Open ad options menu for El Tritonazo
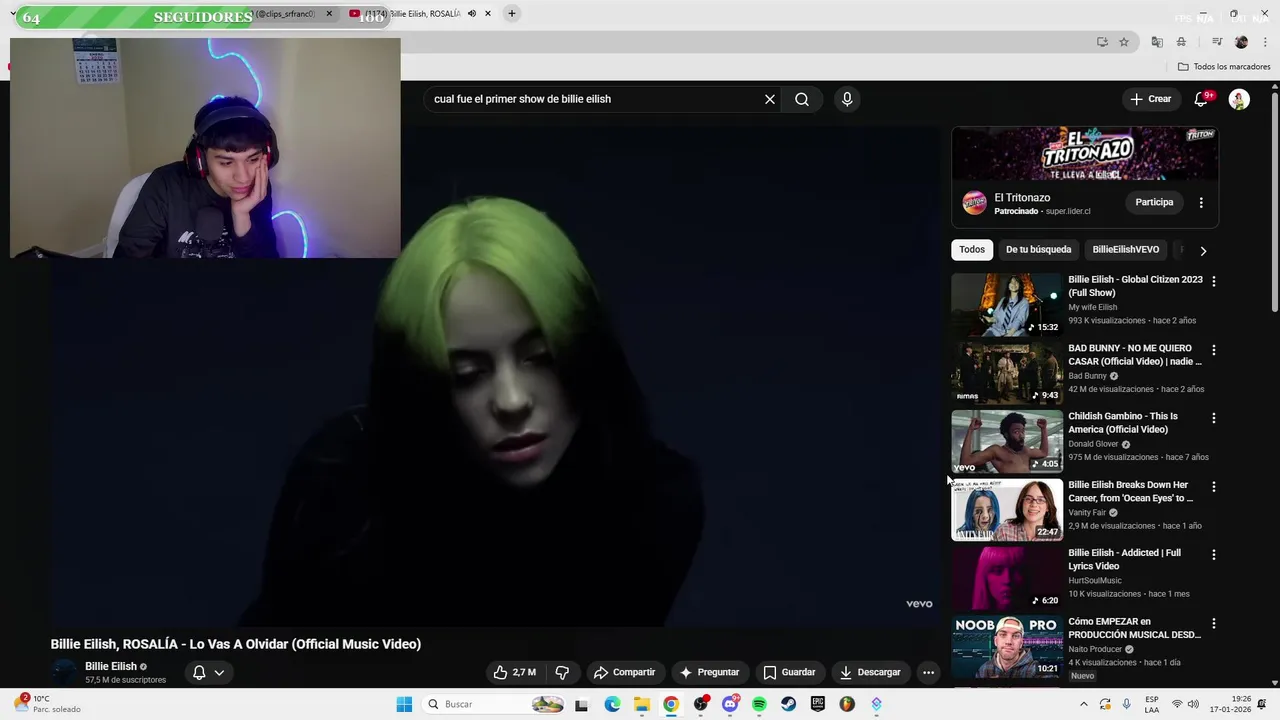 tap(1201, 202)
